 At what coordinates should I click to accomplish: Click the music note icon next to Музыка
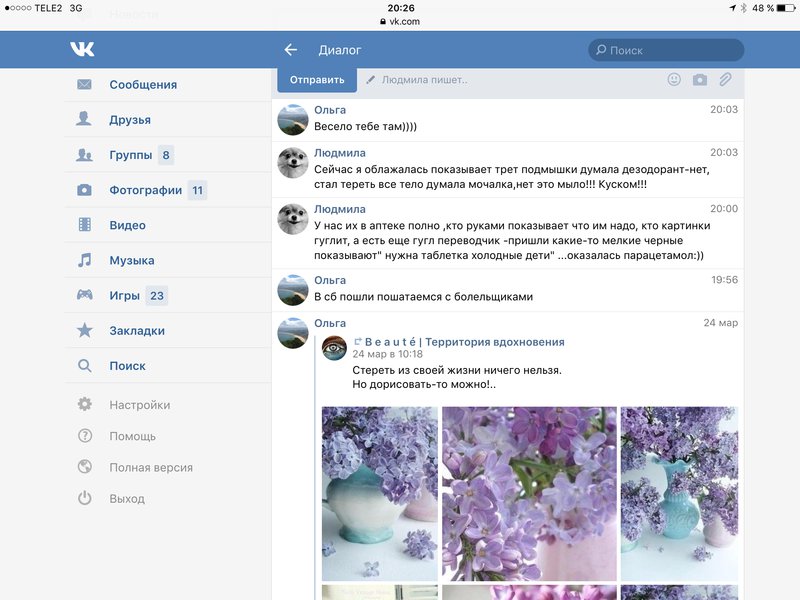coord(85,260)
